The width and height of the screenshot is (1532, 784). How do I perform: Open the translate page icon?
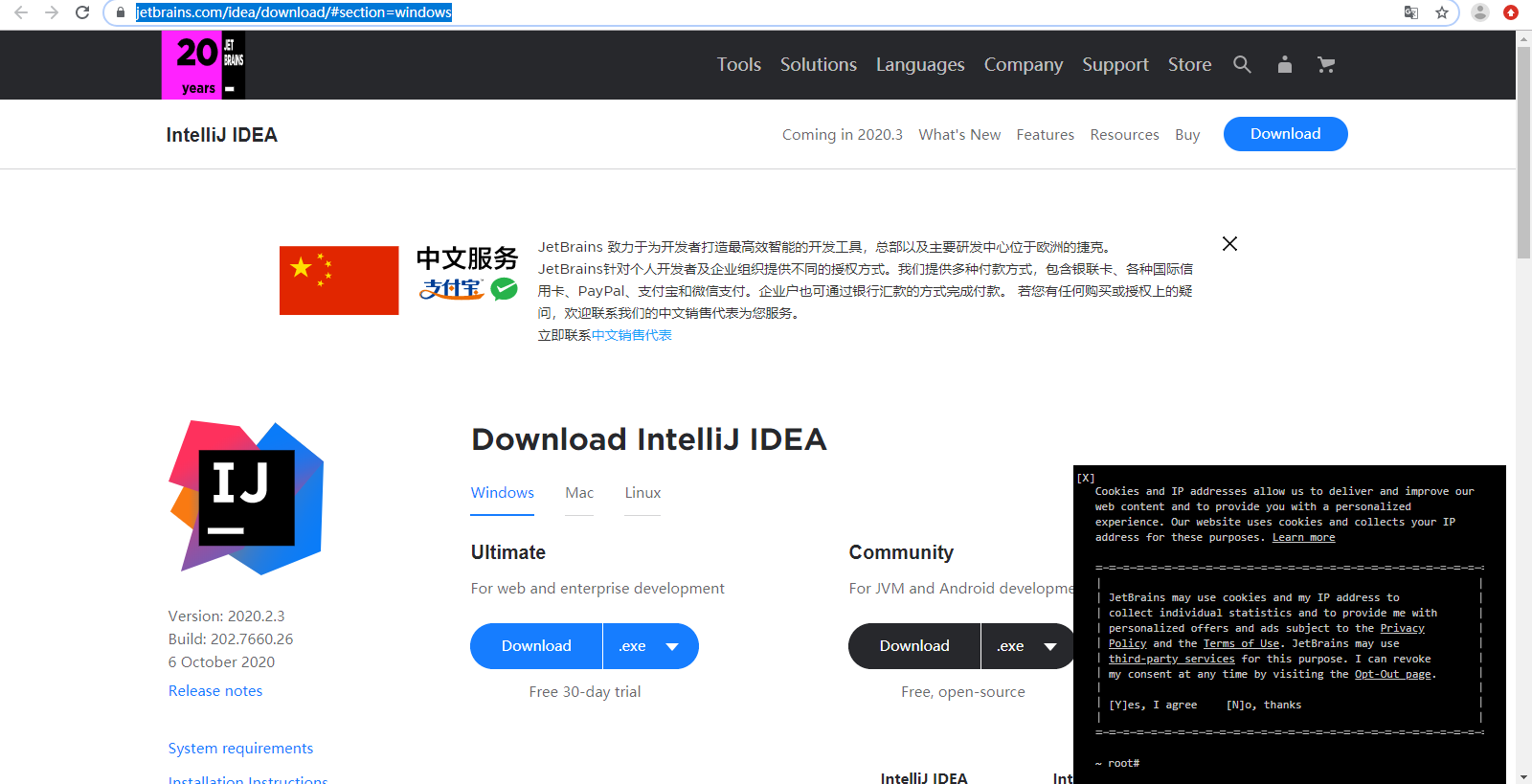tap(1411, 12)
